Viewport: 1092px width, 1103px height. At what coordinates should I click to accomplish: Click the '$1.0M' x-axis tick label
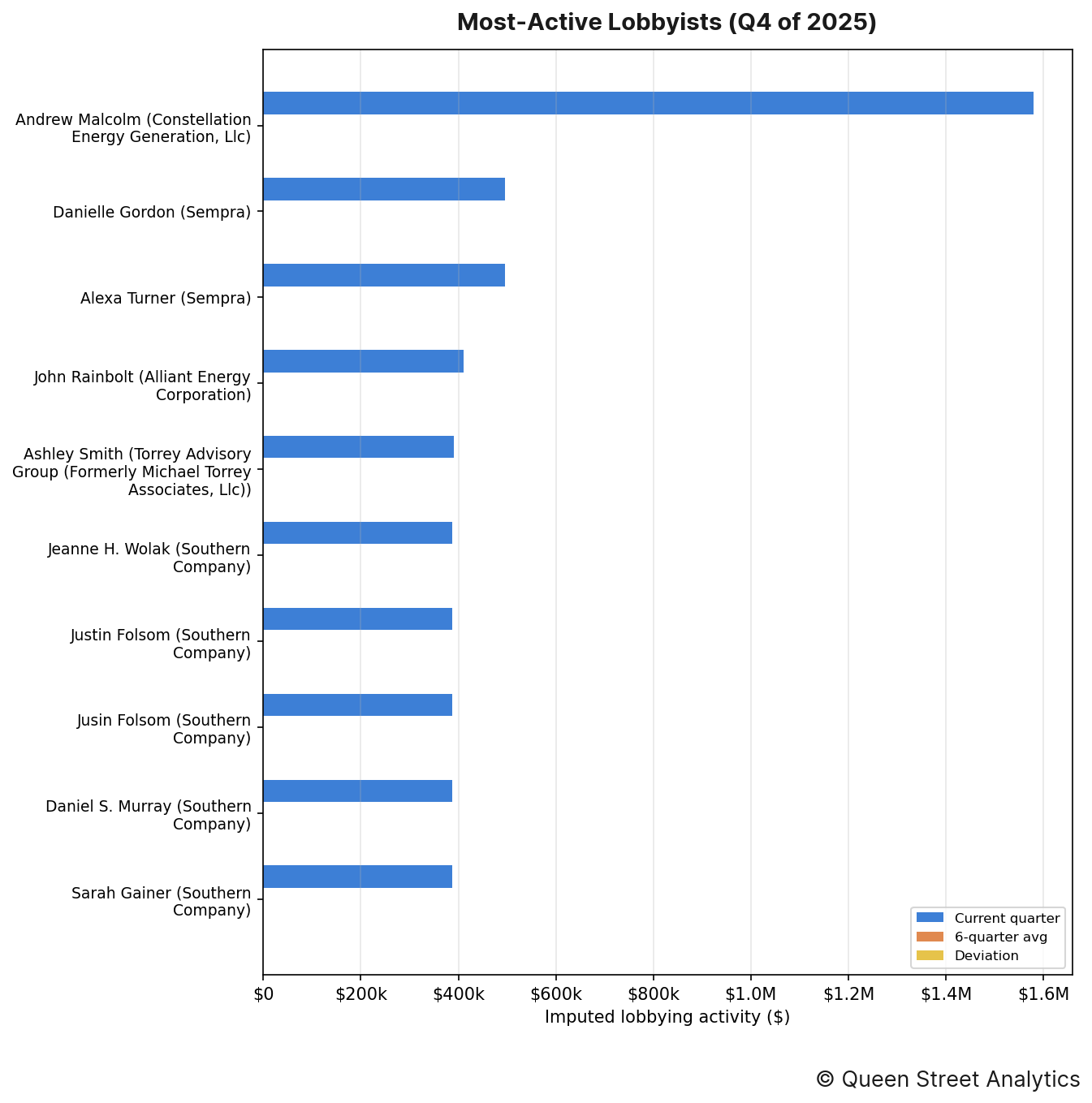pos(751,993)
